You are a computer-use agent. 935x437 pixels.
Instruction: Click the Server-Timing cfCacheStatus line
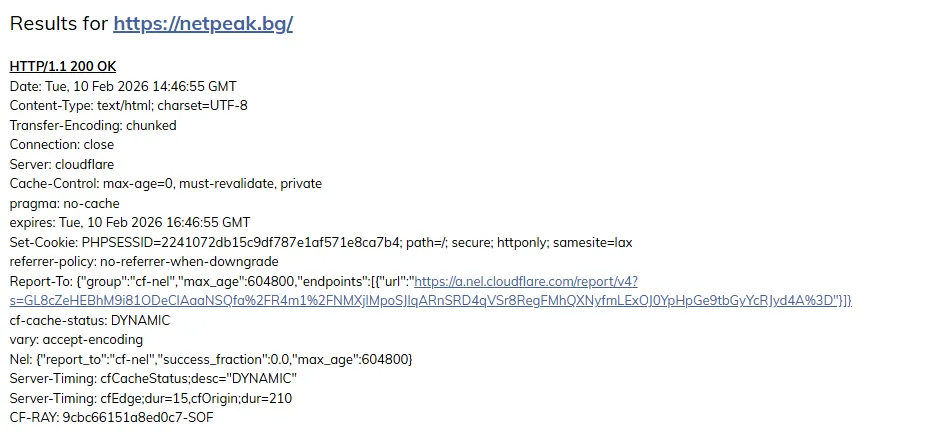pyautogui.click(x=153, y=378)
